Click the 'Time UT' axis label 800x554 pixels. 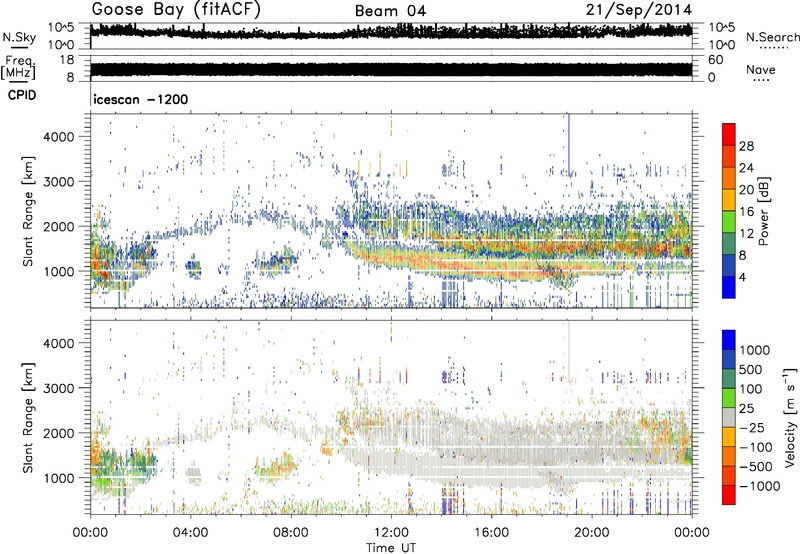[x=391, y=547]
